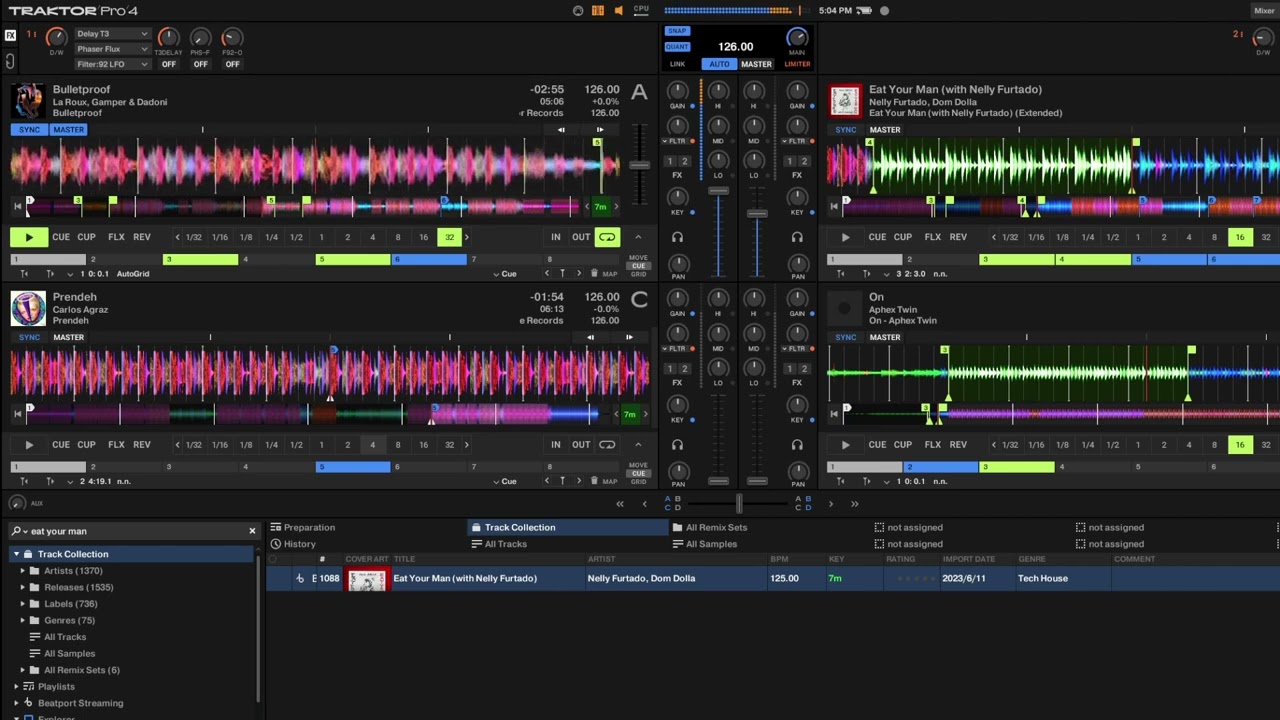Toggle SNAP mode in master panel
Screen dimensions: 1280x720
[x=677, y=31]
